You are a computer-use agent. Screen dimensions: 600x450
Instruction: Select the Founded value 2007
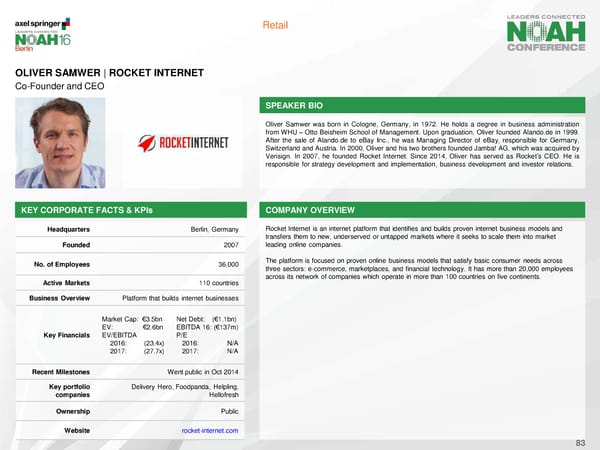230,244
